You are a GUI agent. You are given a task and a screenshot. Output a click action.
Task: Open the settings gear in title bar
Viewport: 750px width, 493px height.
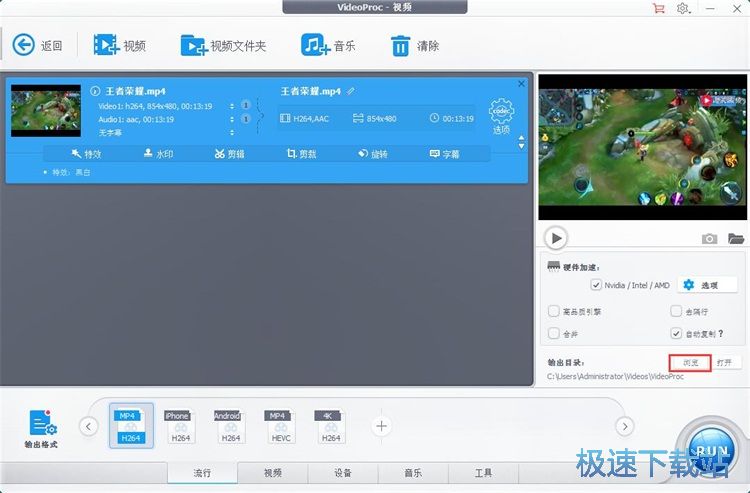[x=683, y=8]
